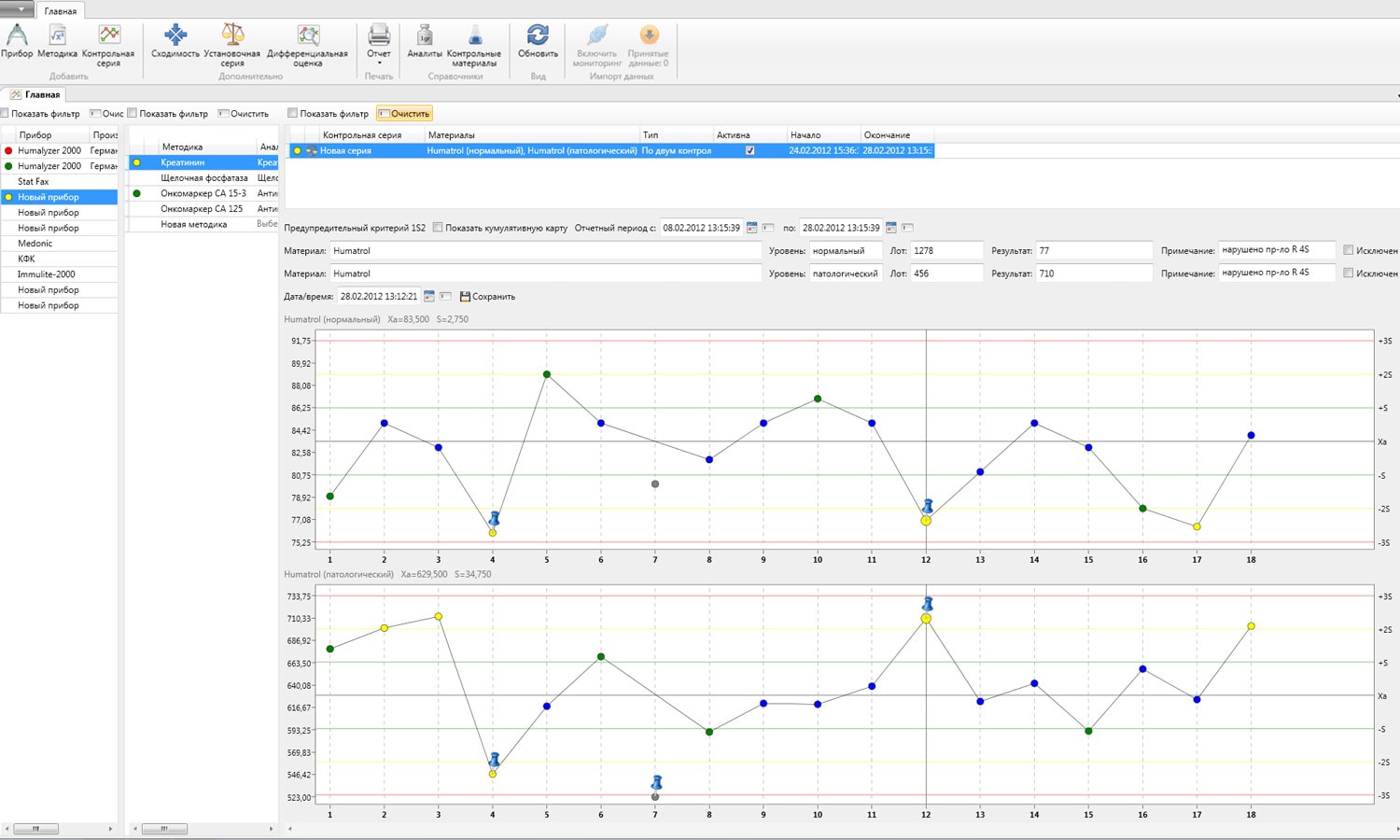
Task: Open Дифференциальная оценка tool
Action: click(308, 35)
